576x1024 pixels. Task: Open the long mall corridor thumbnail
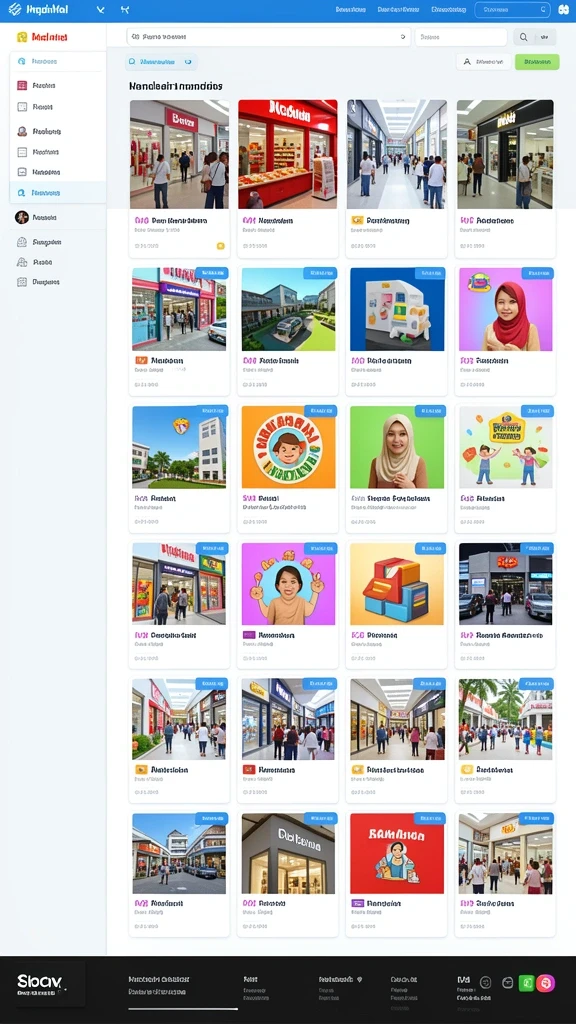(x=396, y=154)
